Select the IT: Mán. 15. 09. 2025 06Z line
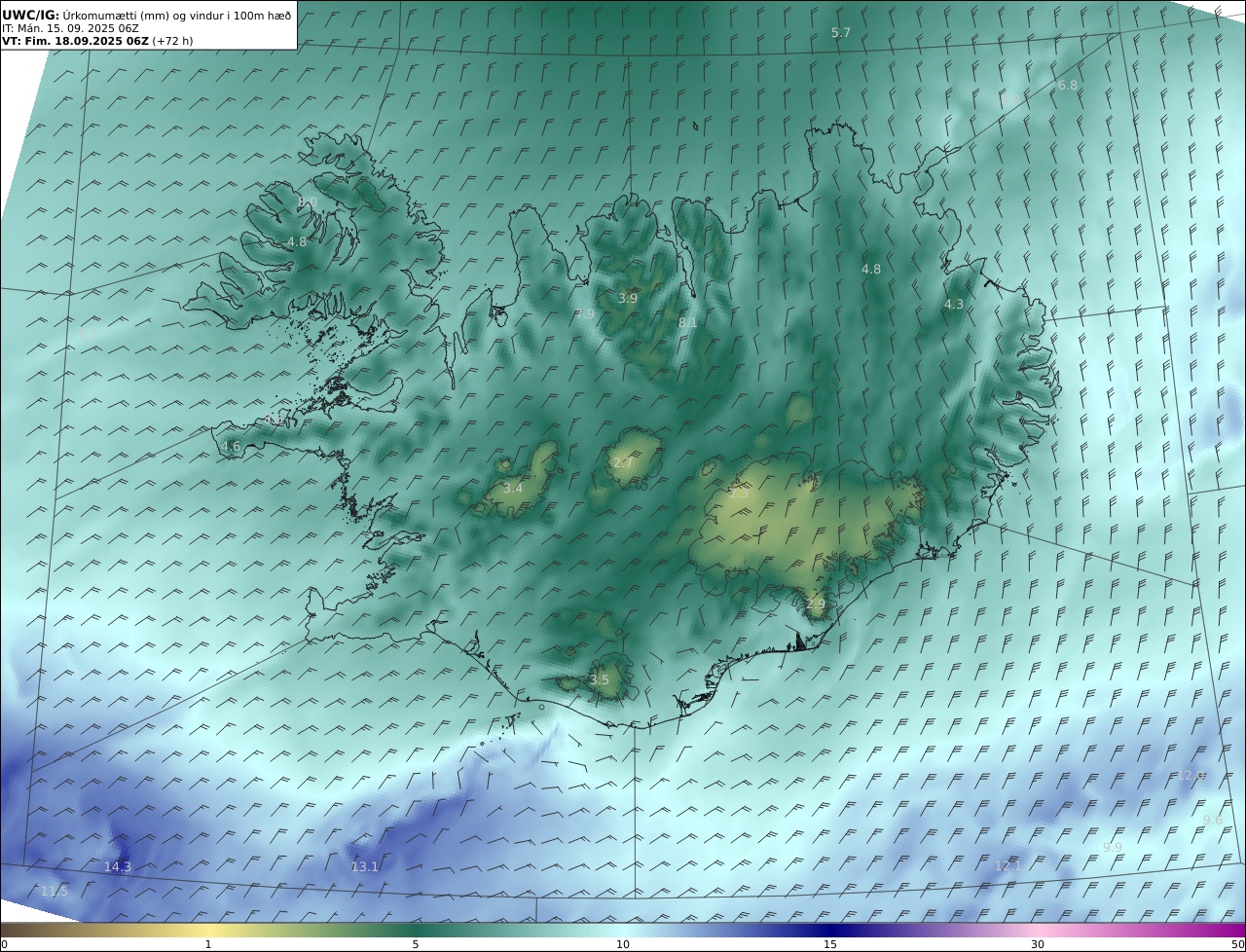1246x952 pixels. (70, 28)
